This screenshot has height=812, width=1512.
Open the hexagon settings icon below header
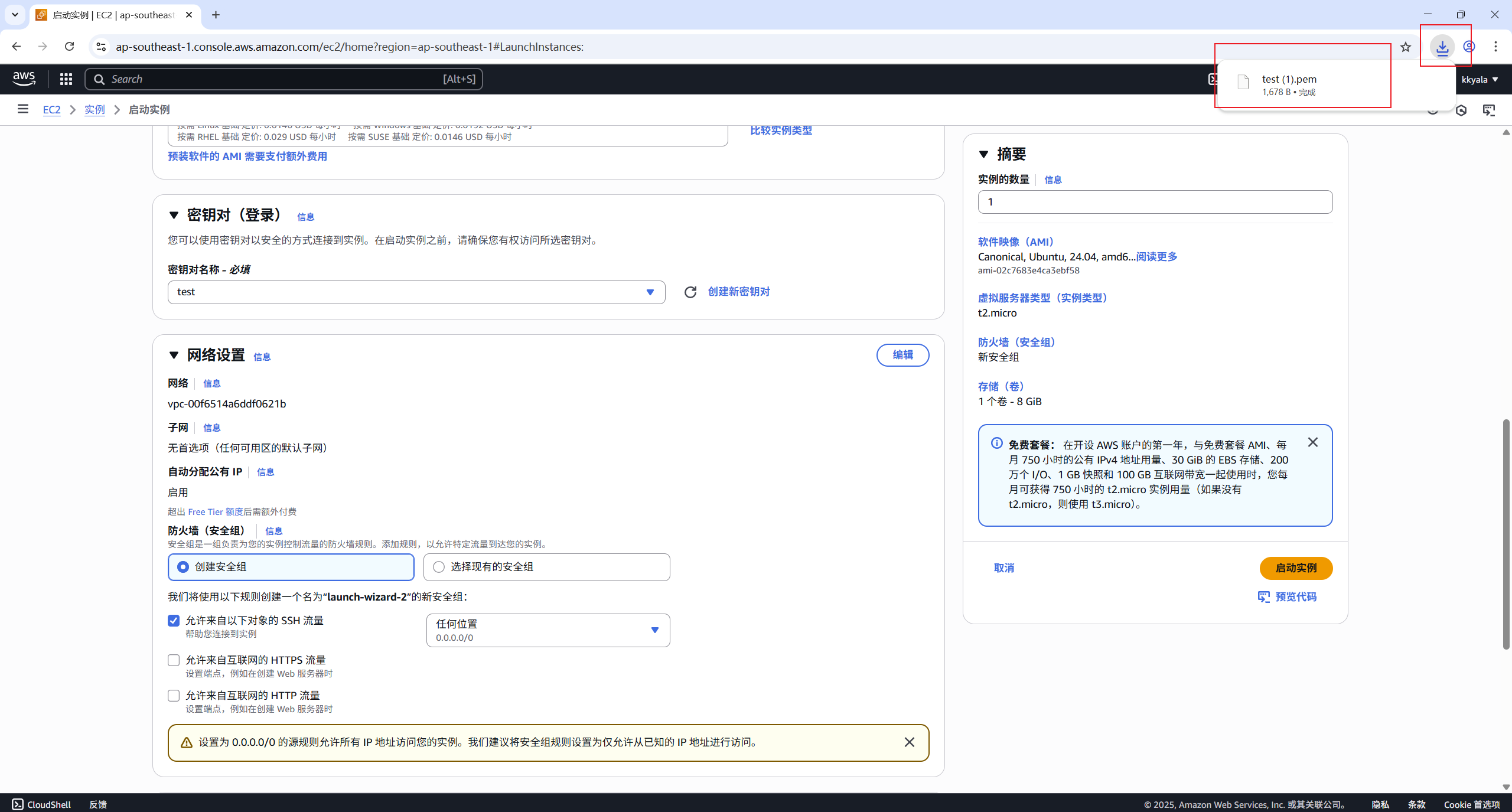1461,110
